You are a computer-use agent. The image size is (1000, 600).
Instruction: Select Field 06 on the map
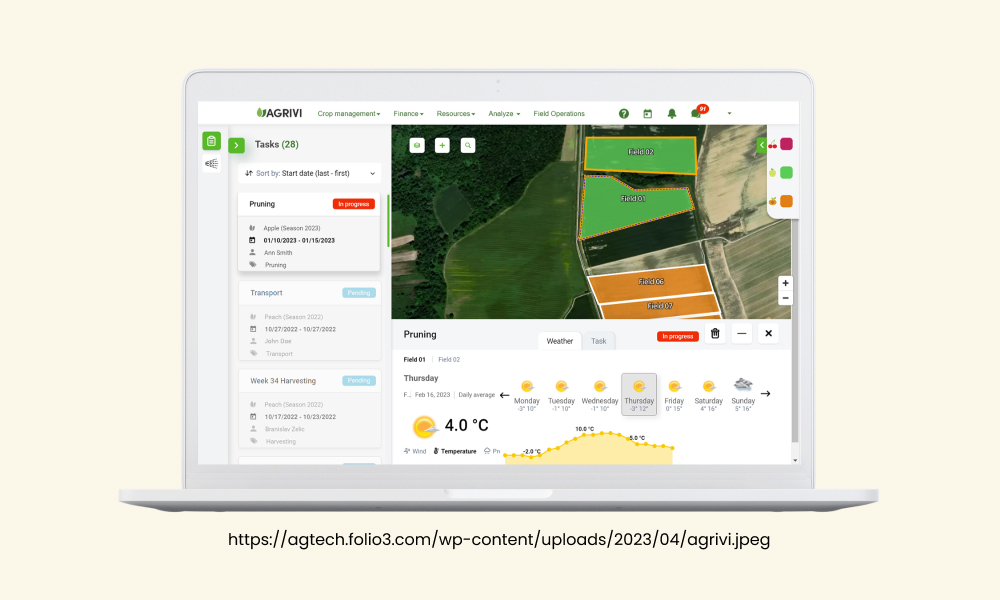pyautogui.click(x=650, y=282)
